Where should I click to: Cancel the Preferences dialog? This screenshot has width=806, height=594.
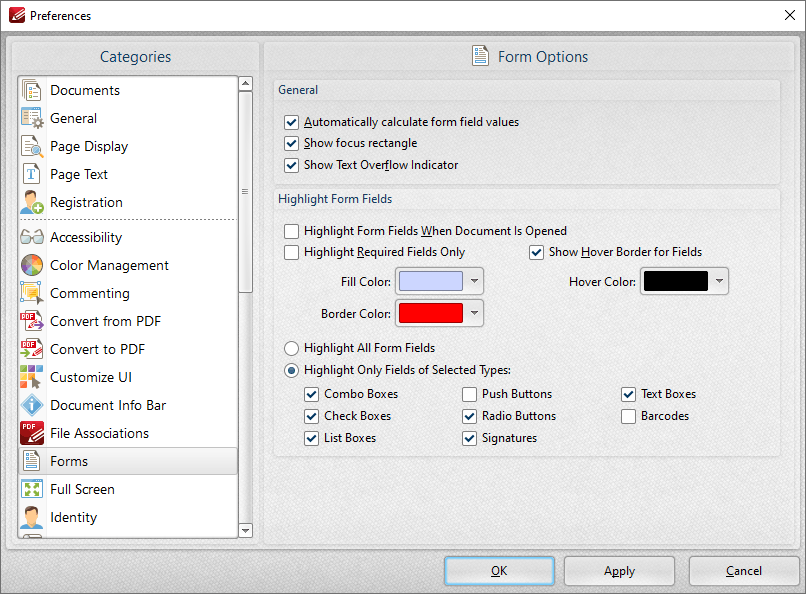click(743, 571)
